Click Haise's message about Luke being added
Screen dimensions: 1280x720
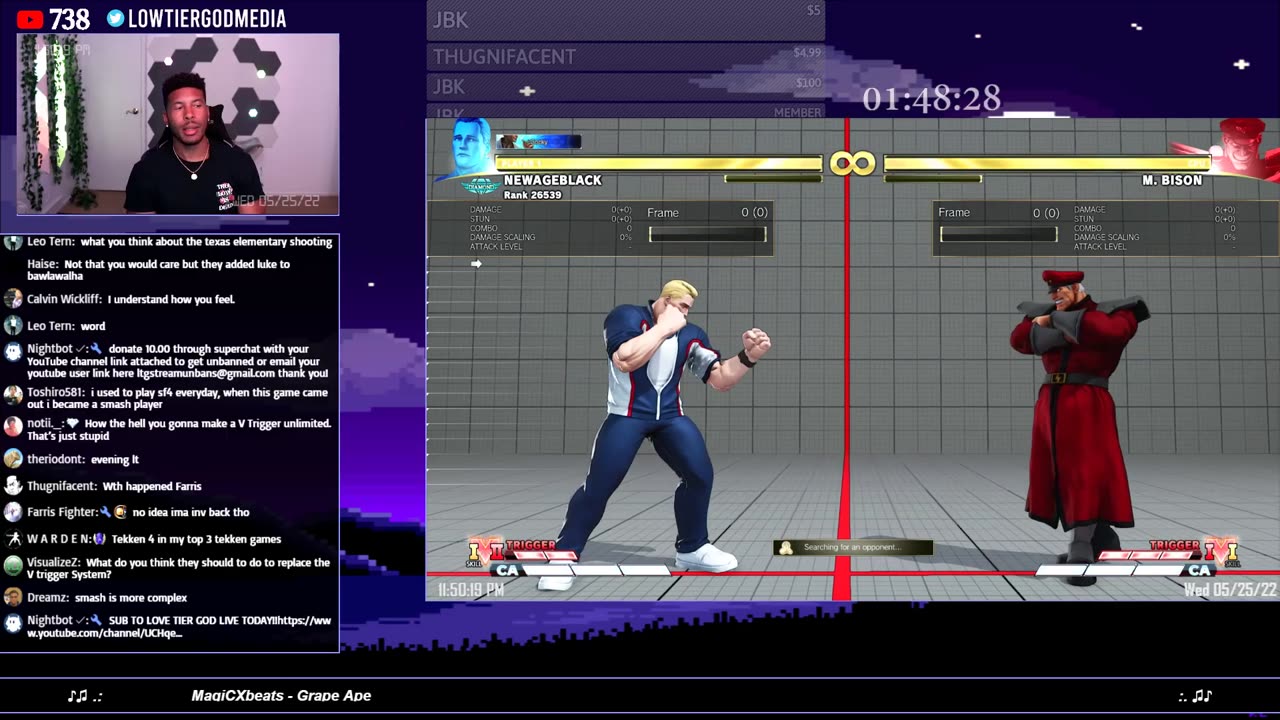(158, 270)
